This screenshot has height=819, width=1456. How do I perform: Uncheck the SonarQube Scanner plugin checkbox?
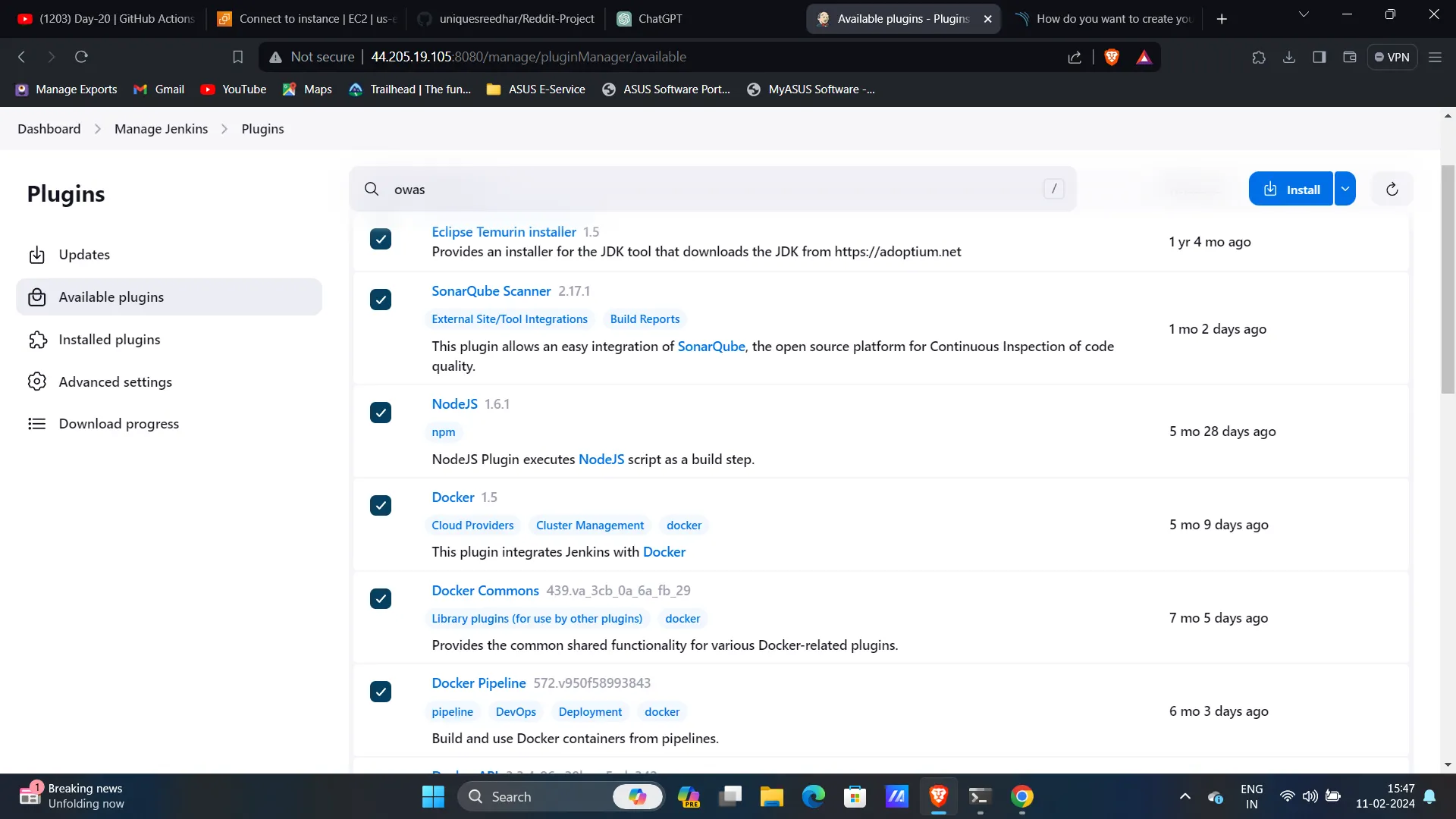381,300
